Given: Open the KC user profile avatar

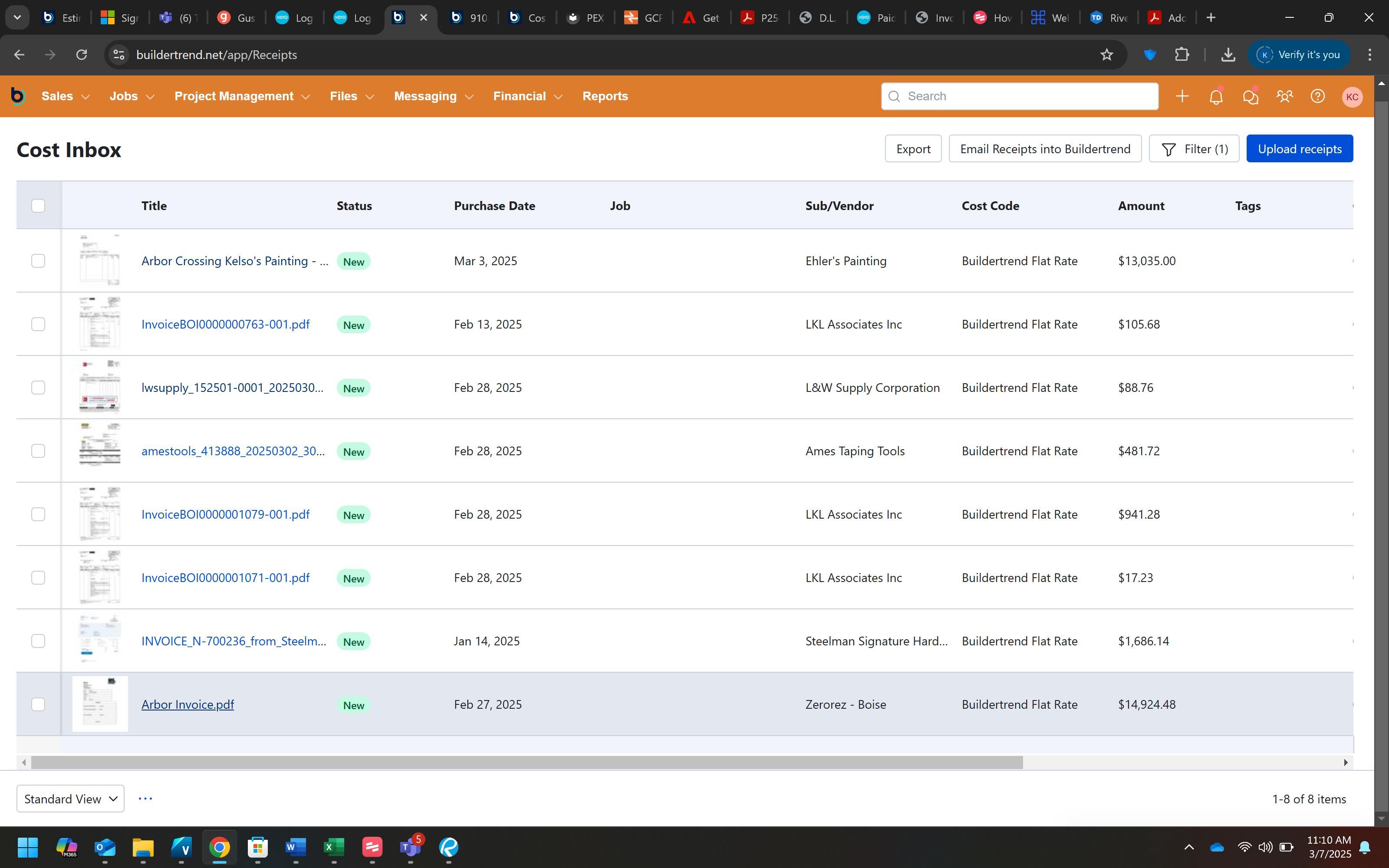Looking at the screenshot, I should point(1352,96).
